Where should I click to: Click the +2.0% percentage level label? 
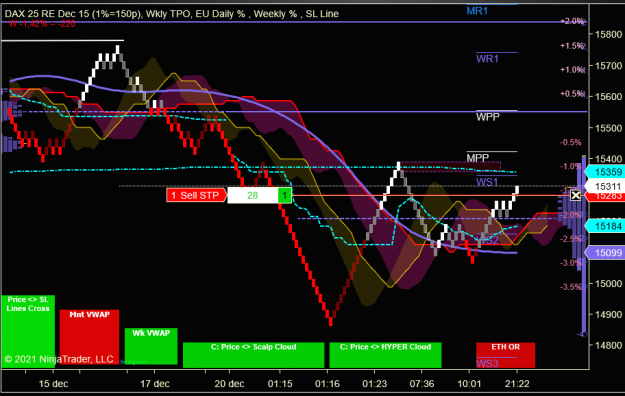click(572, 21)
